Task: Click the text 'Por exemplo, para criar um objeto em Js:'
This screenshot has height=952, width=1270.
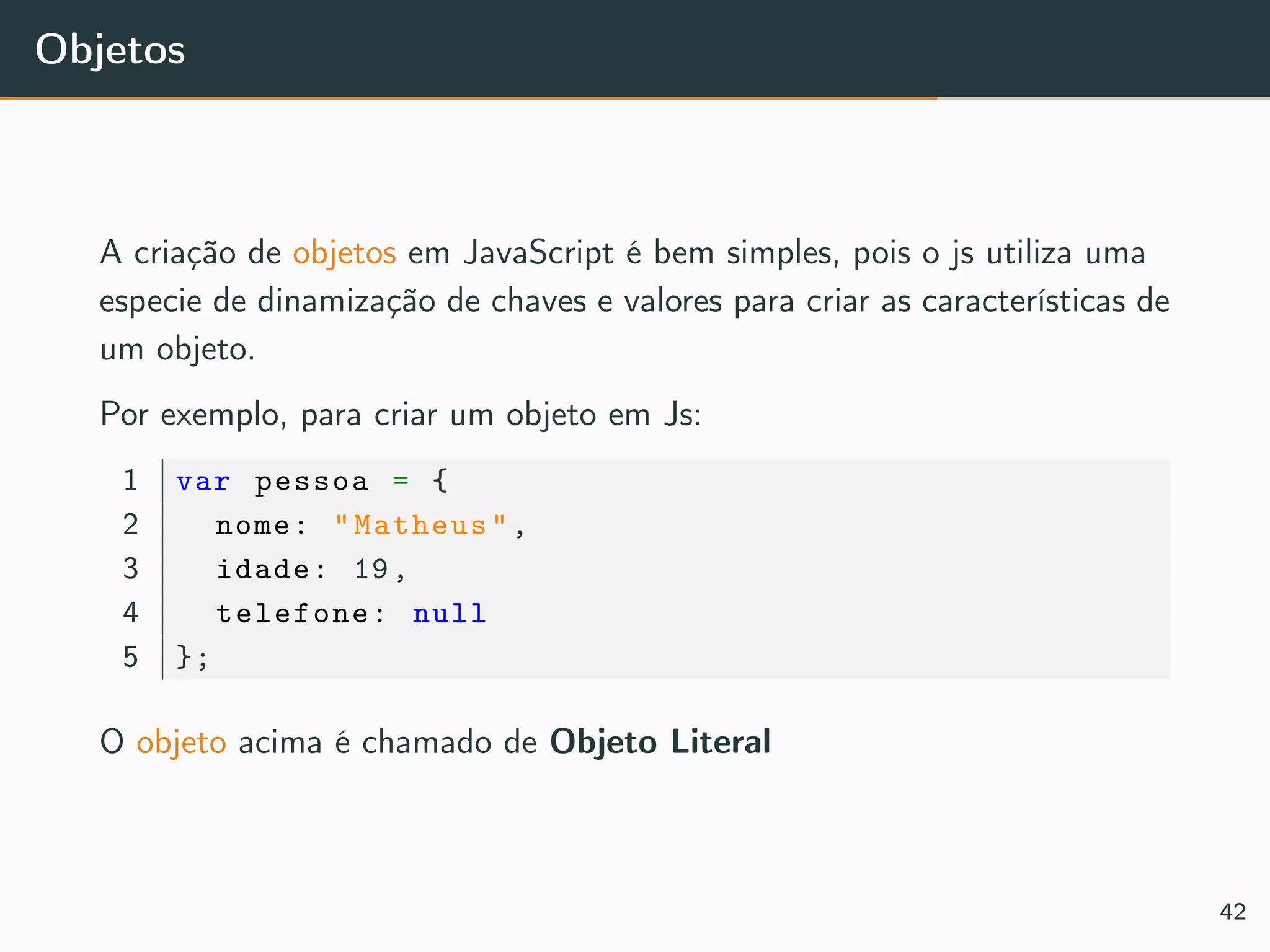Action: click(x=401, y=415)
